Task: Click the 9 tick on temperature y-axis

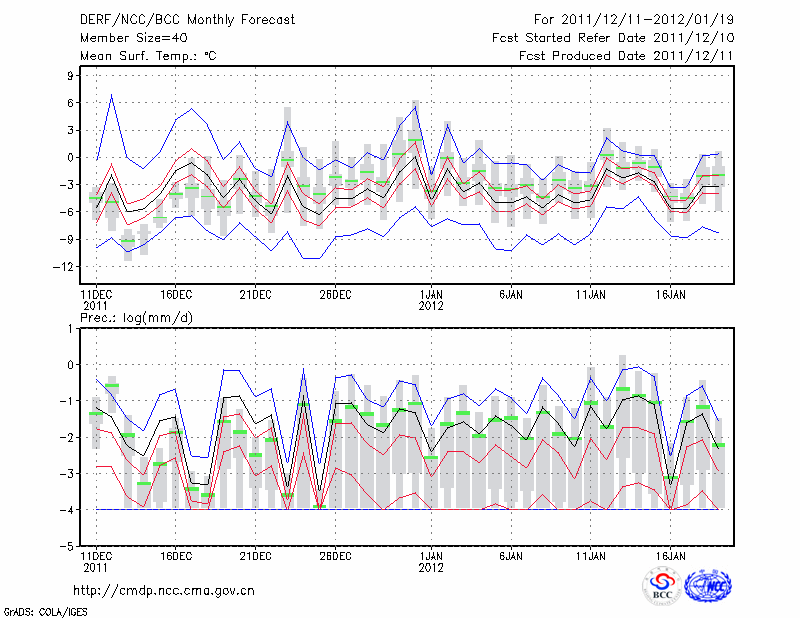Action: [x=70, y=75]
